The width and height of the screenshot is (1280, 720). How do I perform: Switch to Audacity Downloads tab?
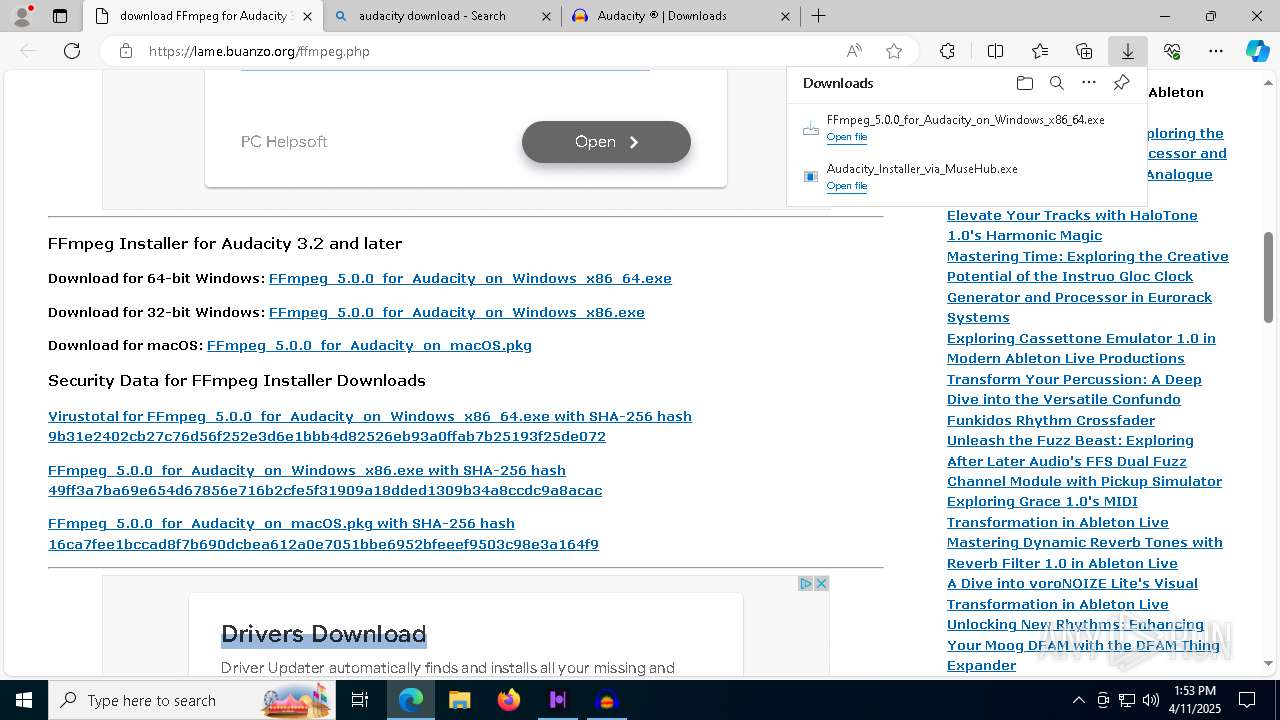click(x=681, y=16)
